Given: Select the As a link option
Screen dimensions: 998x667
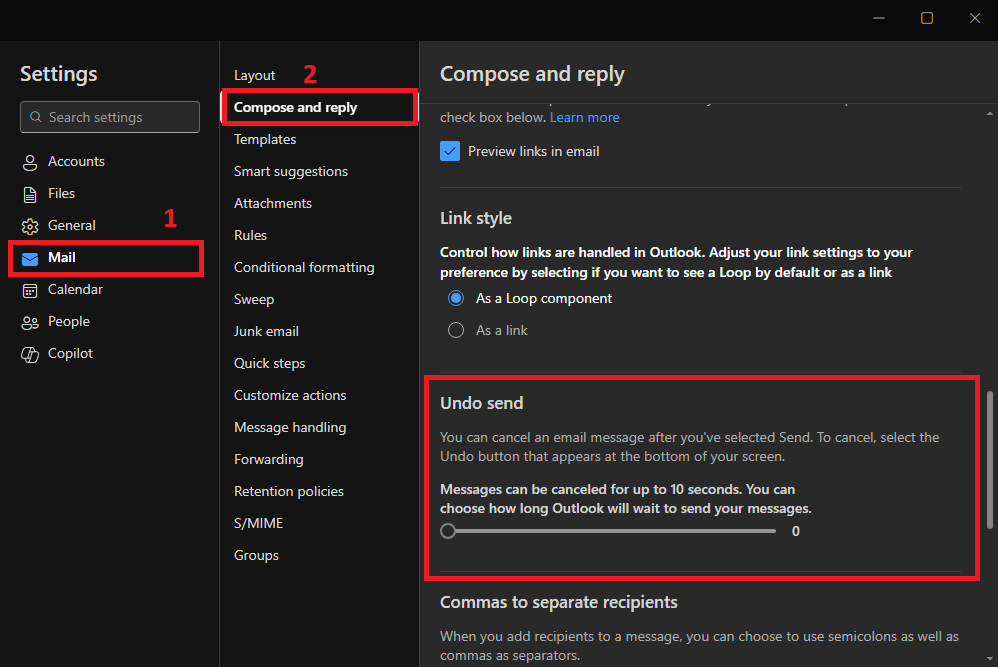Looking at the screenshot, I should (456, 330).
